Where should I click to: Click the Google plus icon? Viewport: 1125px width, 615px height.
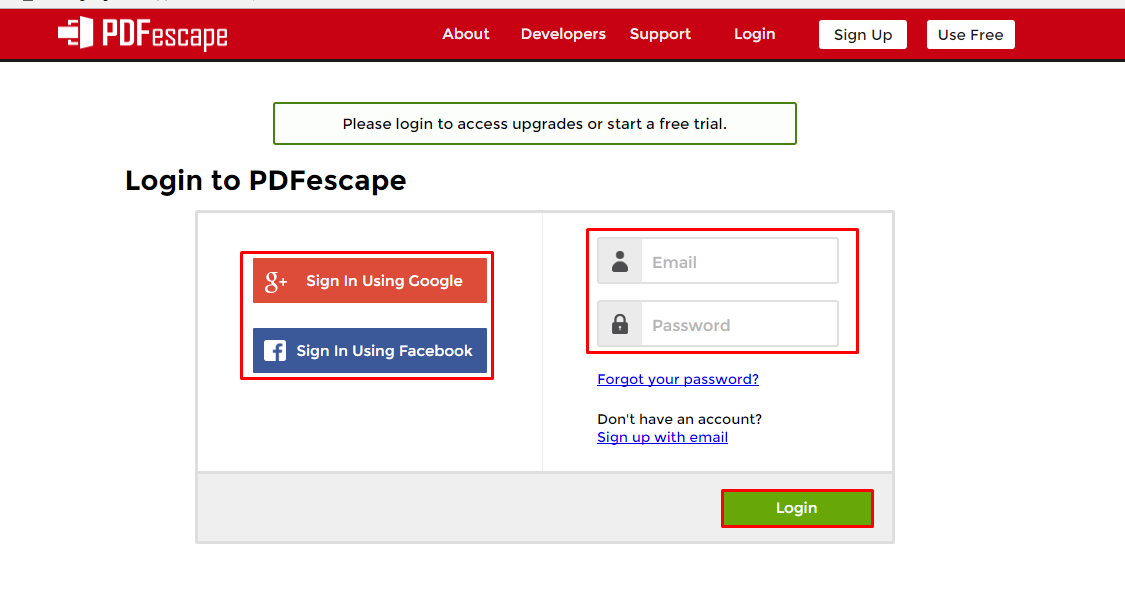276,281
